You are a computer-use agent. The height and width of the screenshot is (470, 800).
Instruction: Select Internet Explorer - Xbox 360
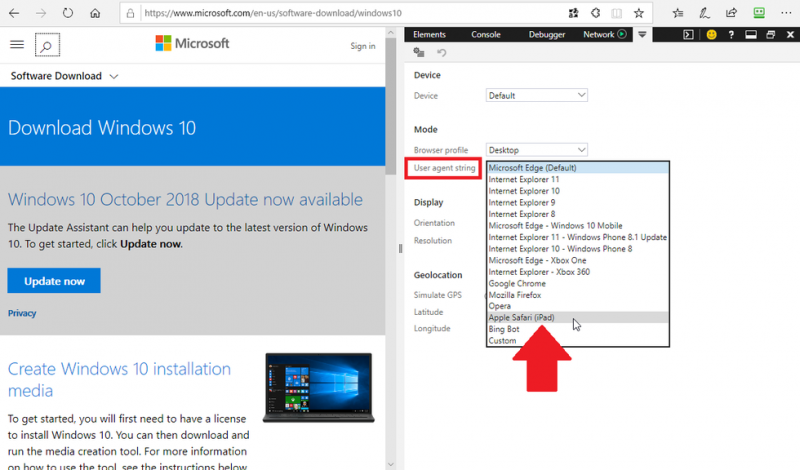(x=578, y=272)
